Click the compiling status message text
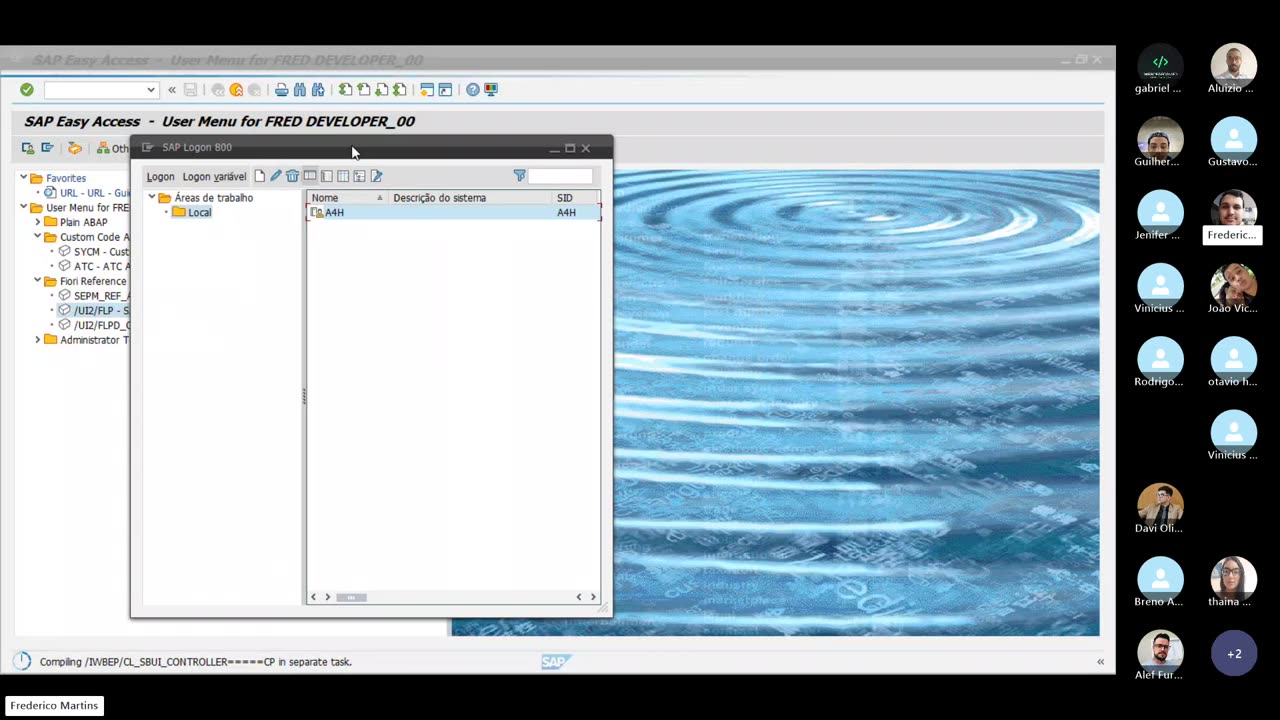 pos(196,662)
